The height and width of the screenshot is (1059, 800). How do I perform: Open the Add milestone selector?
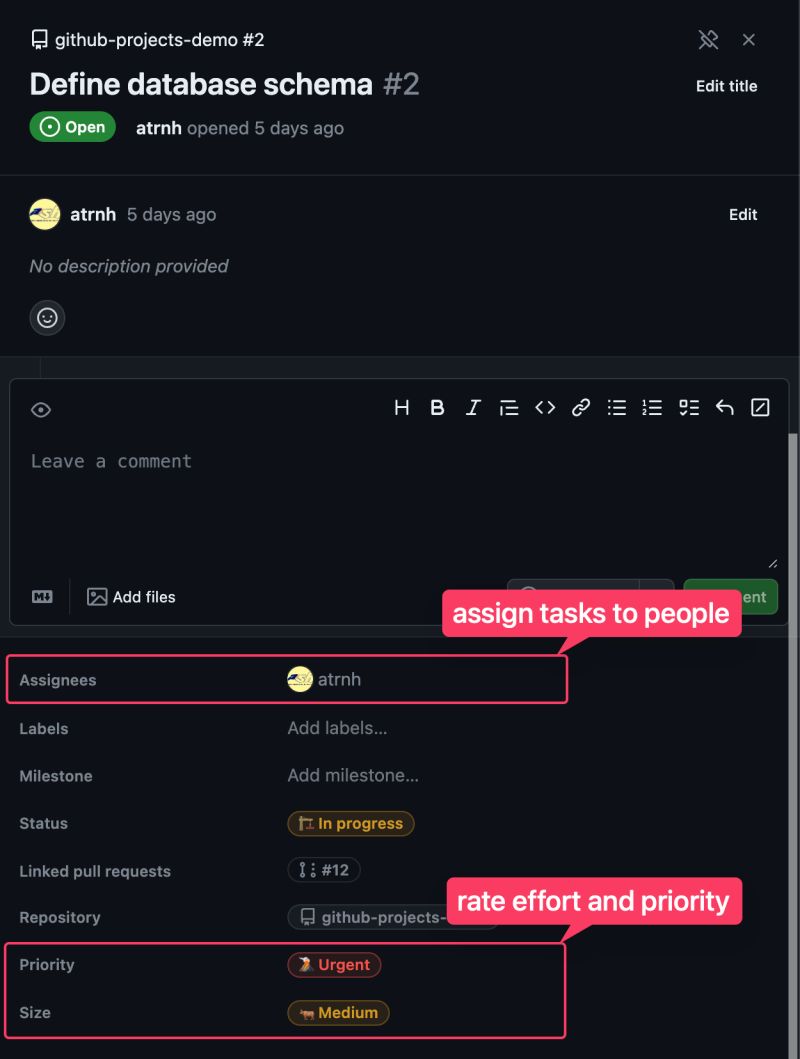tap(352, 776)
